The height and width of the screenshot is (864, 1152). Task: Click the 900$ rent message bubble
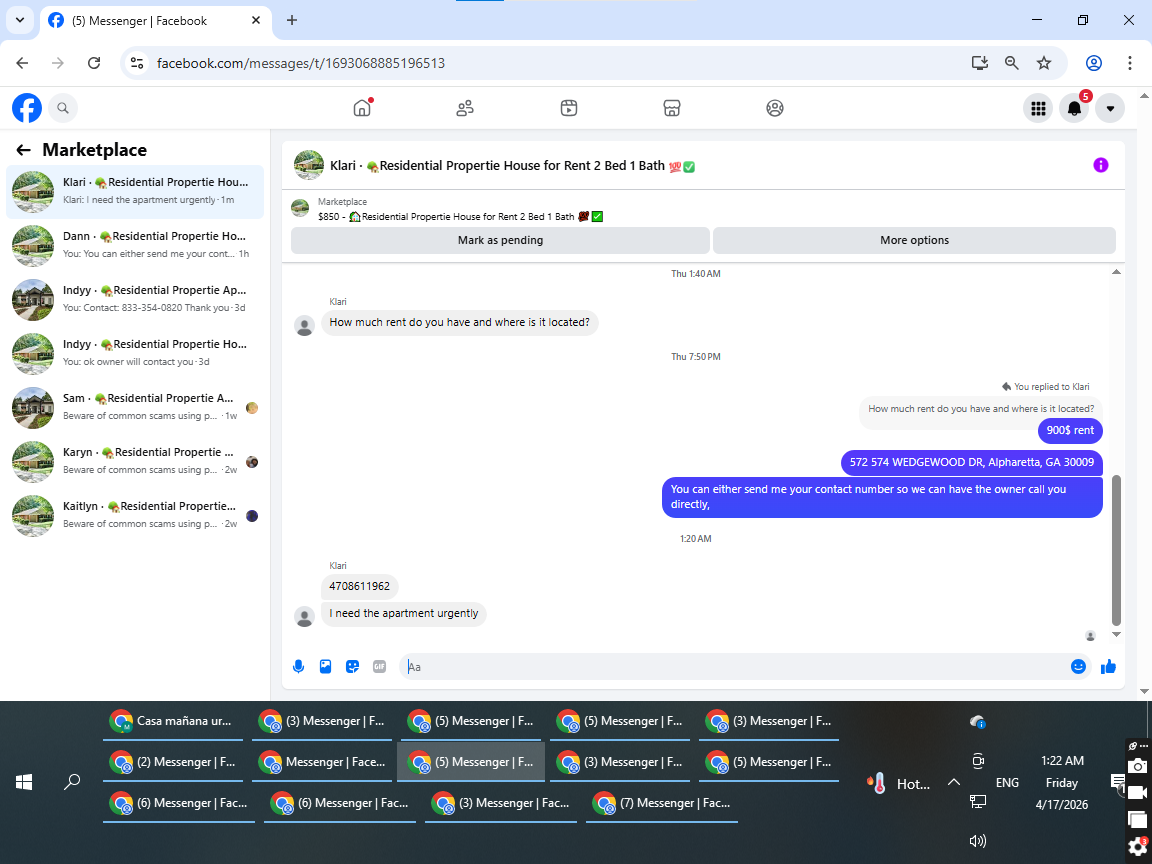tap(1070, 431)
